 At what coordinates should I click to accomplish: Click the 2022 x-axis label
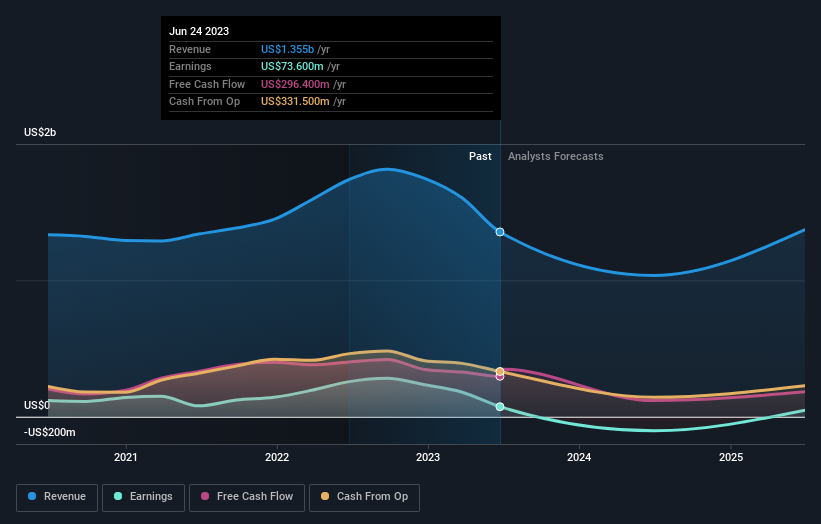(277, 457)
